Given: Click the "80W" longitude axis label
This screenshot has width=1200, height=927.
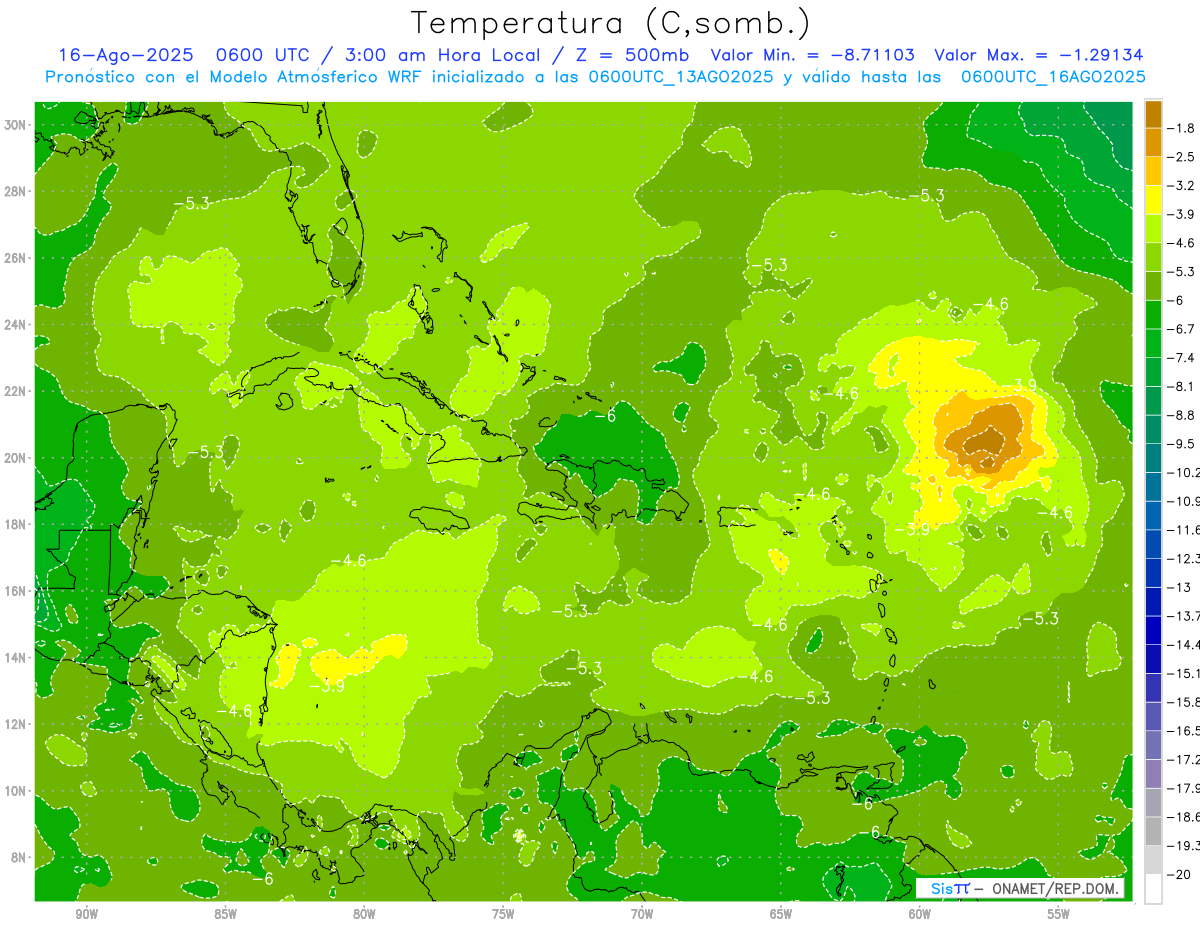Looking at the screenshot, I should 364,914.
